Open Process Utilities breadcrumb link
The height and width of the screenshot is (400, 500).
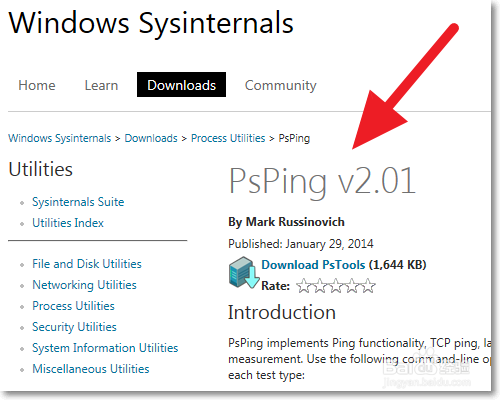pos(228,138)
